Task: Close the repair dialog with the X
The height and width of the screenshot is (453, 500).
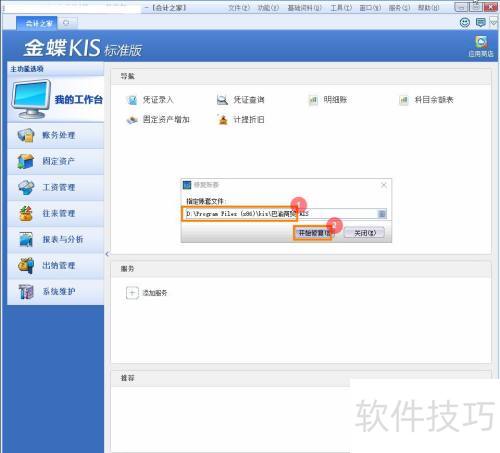Action: [384, 185]
